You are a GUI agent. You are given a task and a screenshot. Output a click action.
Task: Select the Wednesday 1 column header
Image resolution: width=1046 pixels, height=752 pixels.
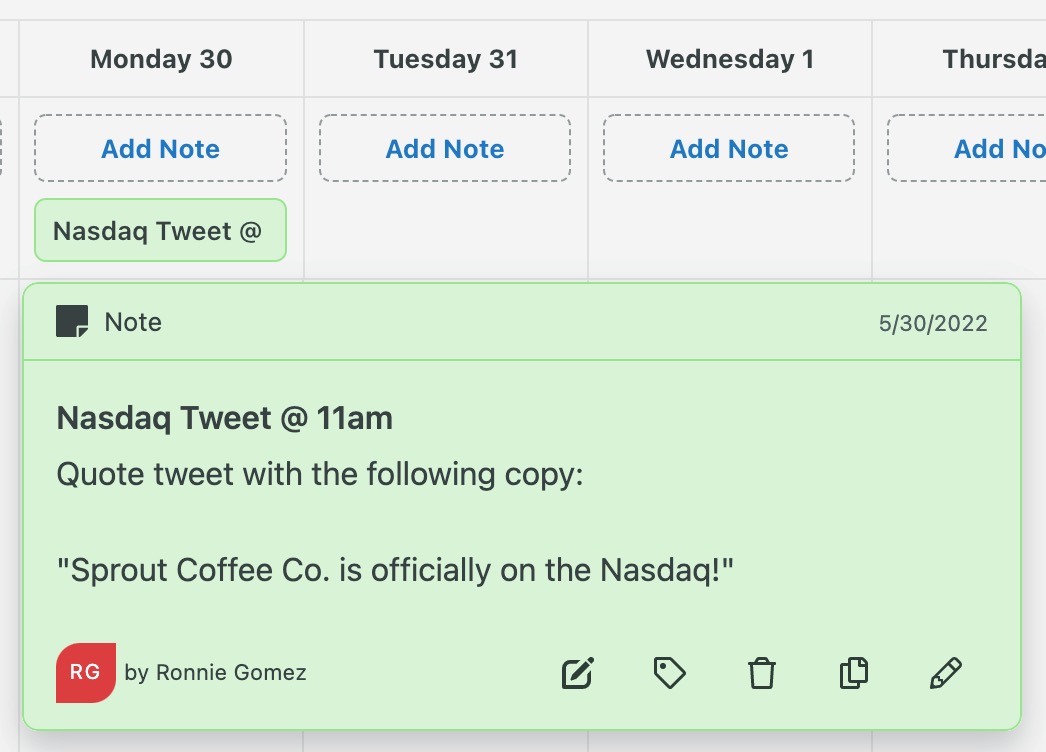pyautogui.click(x=730, y=60)
